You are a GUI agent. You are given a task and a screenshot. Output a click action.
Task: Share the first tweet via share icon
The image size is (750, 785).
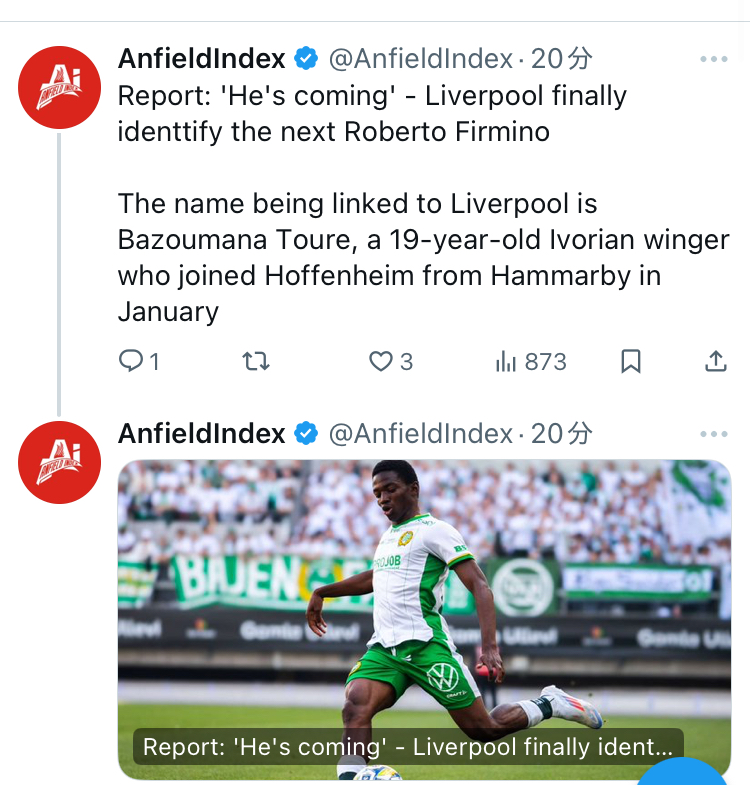[716, 361]
